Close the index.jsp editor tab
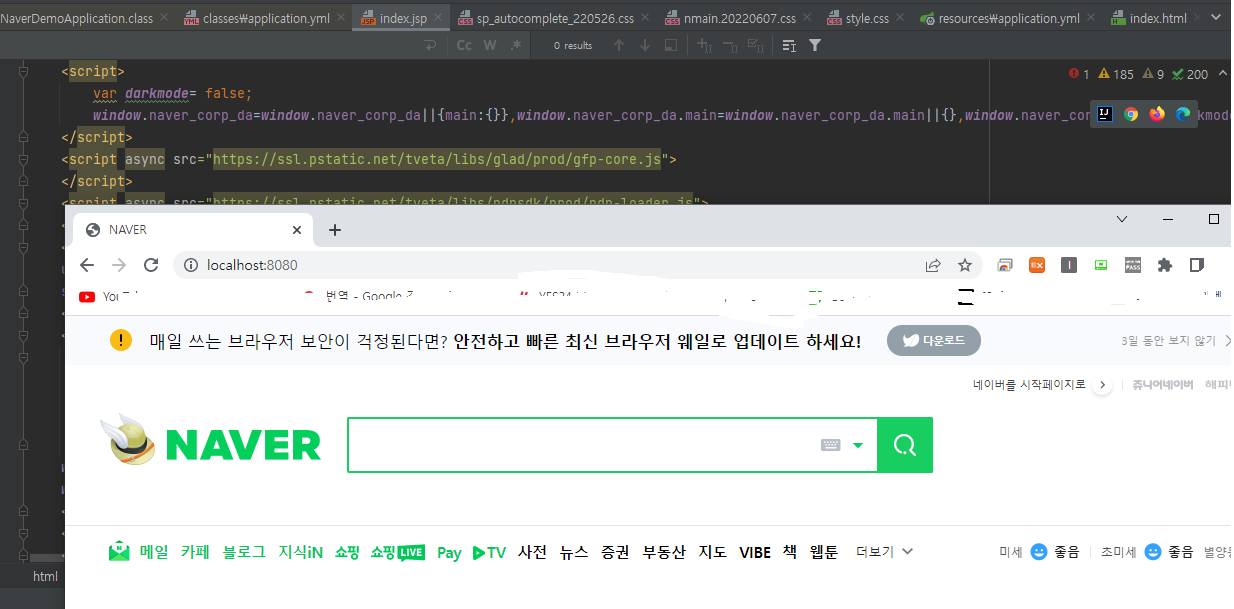Image resolution: width=1234 pixels, height=609 pixels. click(x=436, y=18)
